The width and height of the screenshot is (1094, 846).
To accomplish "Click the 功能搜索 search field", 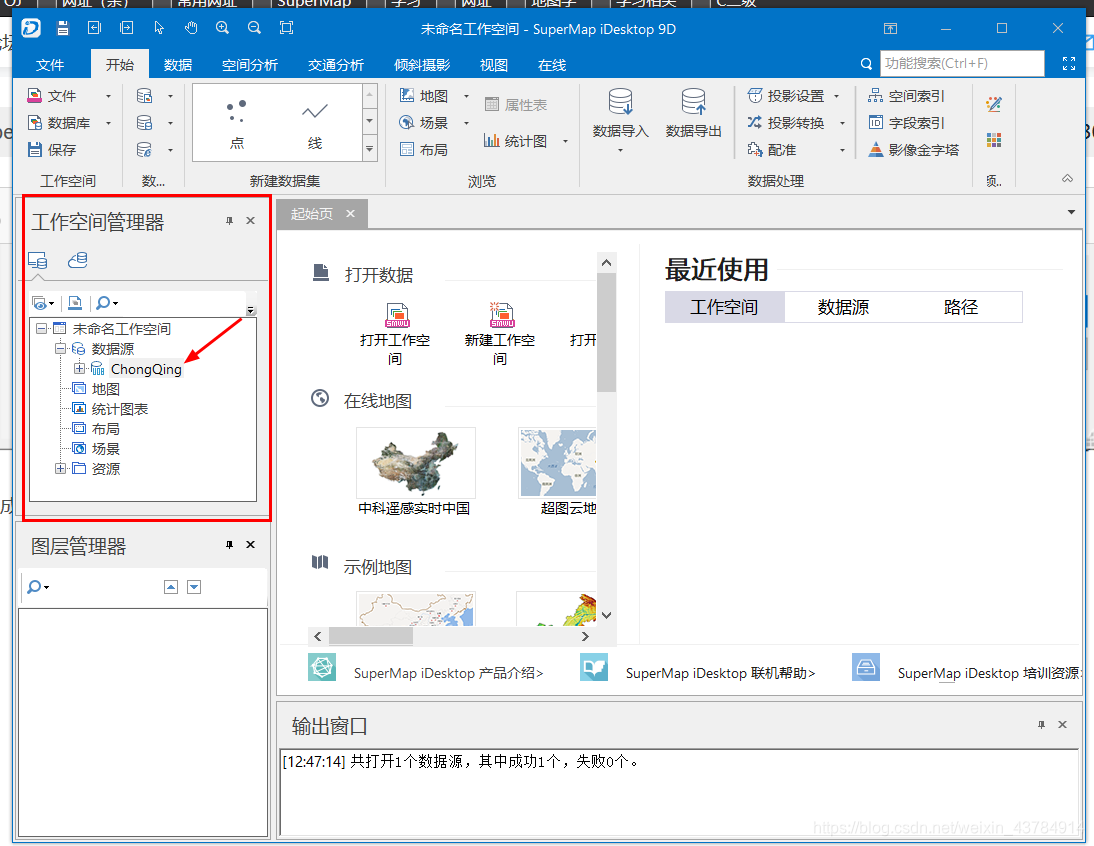I will (962, 63).
